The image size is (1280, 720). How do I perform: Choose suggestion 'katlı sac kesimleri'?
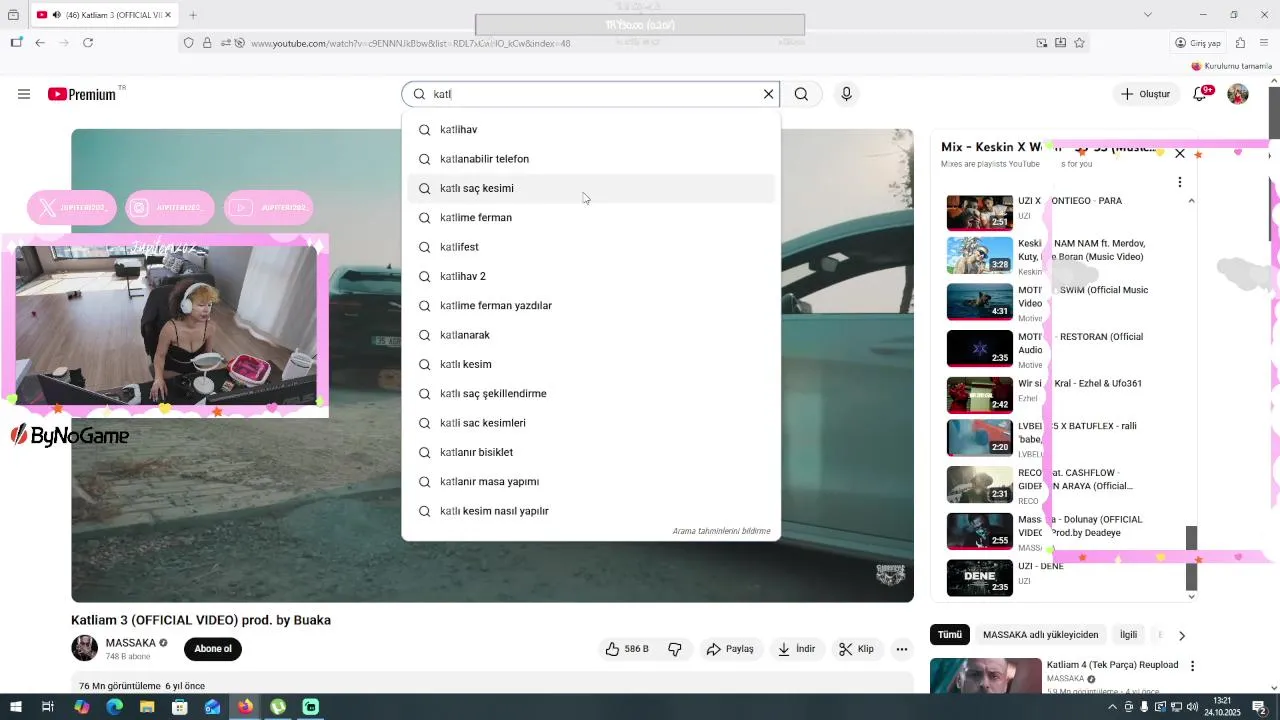591,423
